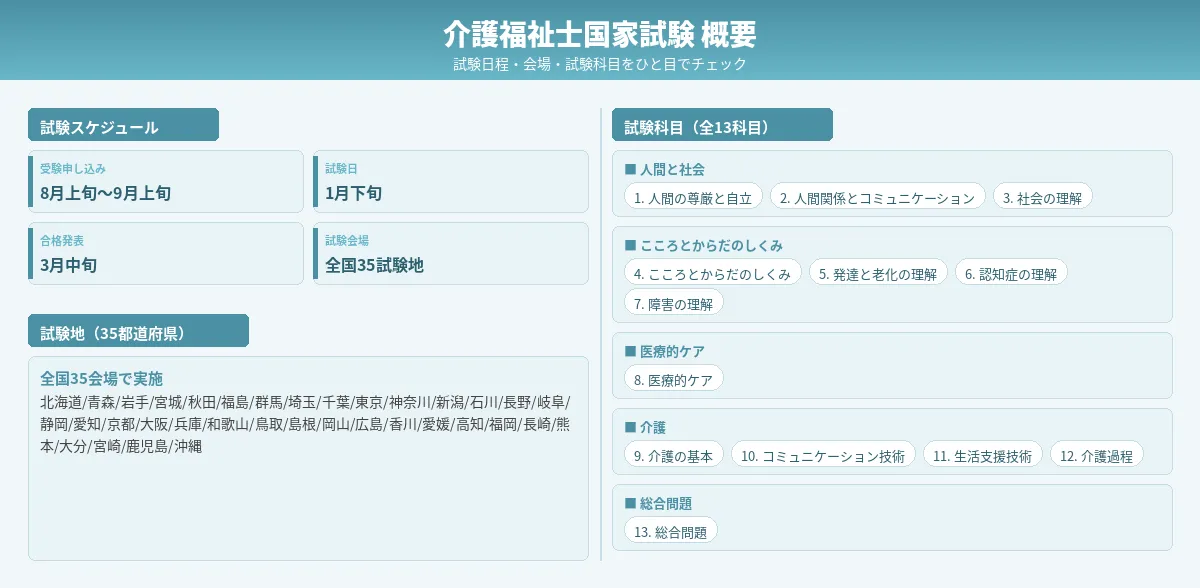The height and width of the screenshot is (588, 1200).
Task: Click 和歌山 in the prefecture list
Action: 227,424
